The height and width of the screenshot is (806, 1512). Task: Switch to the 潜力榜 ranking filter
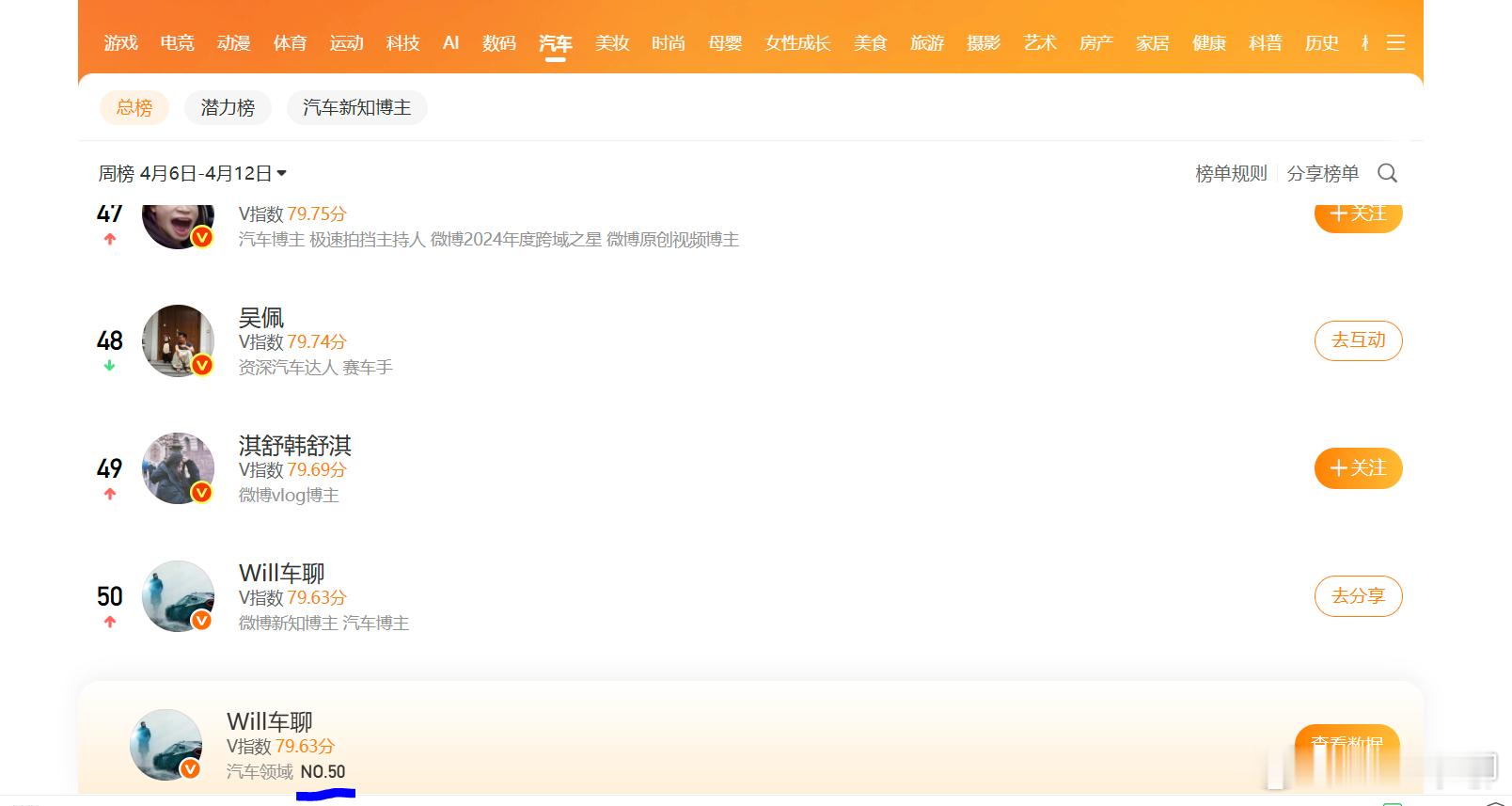coord(228,108)
